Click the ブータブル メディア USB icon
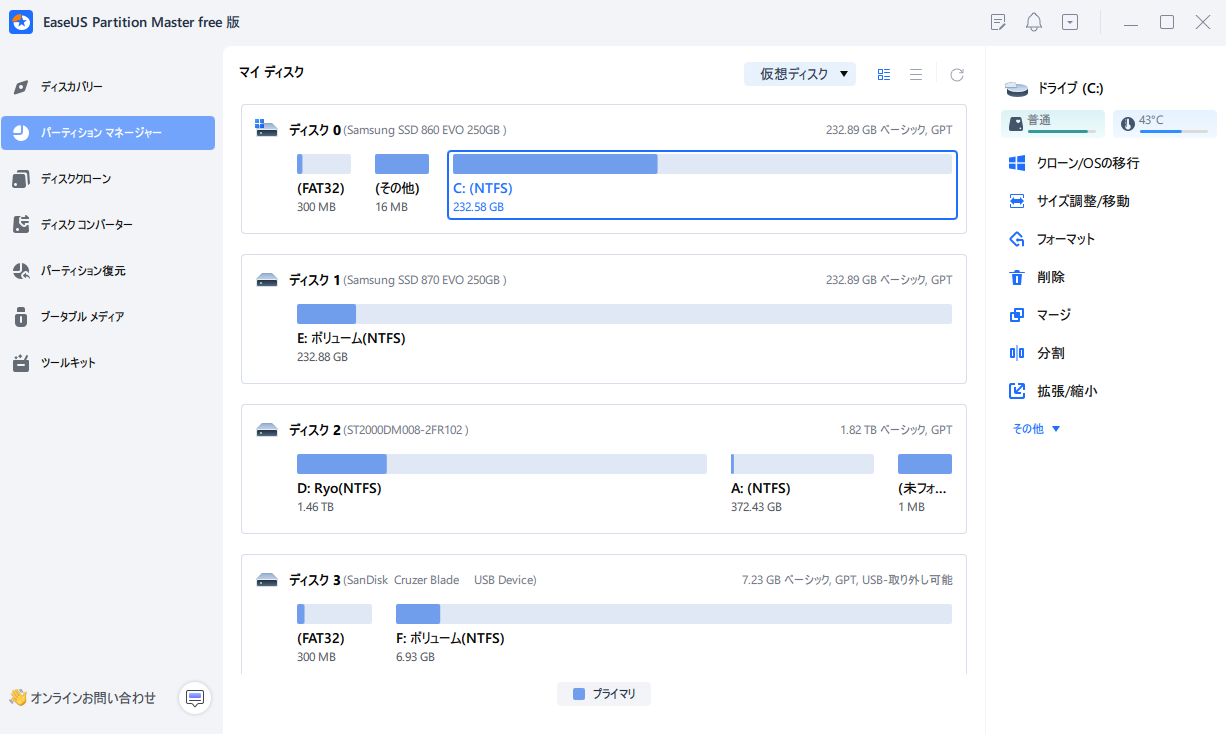 click(x=21, y=317)
